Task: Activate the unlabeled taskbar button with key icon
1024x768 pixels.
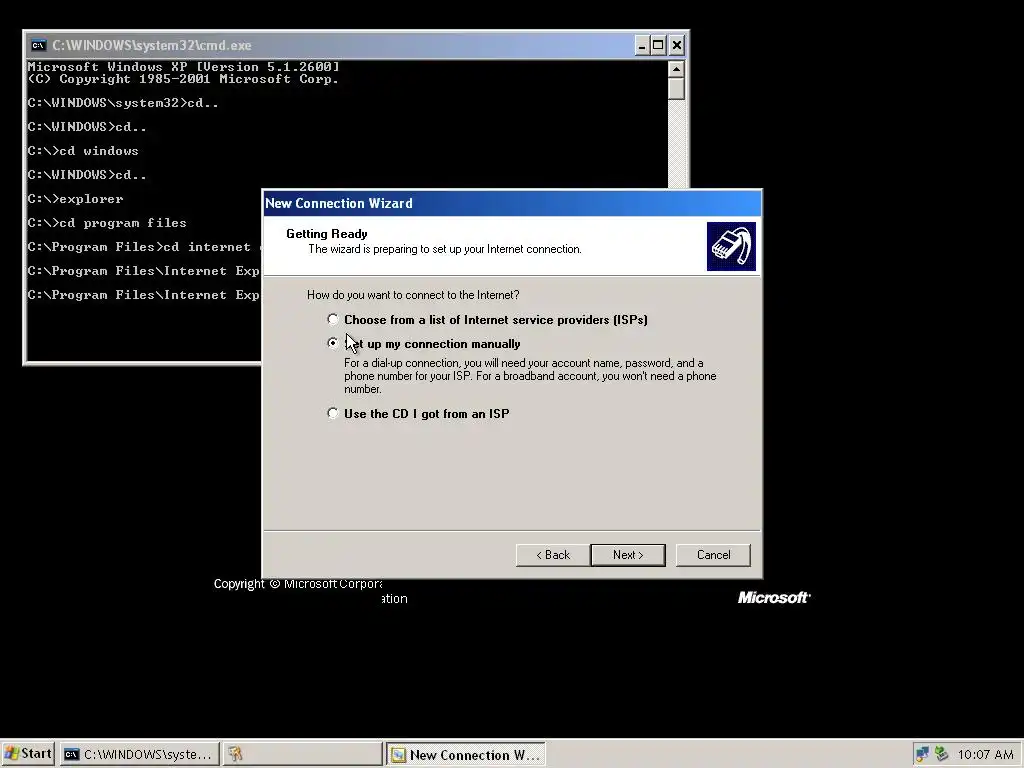Action: coord(302,754)
